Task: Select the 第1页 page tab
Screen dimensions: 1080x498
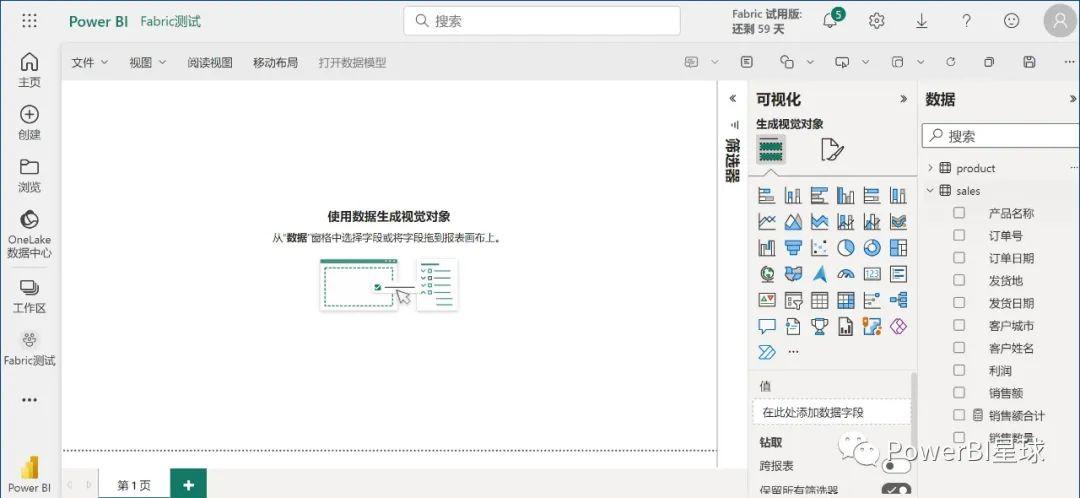Action: click(134, 485)
